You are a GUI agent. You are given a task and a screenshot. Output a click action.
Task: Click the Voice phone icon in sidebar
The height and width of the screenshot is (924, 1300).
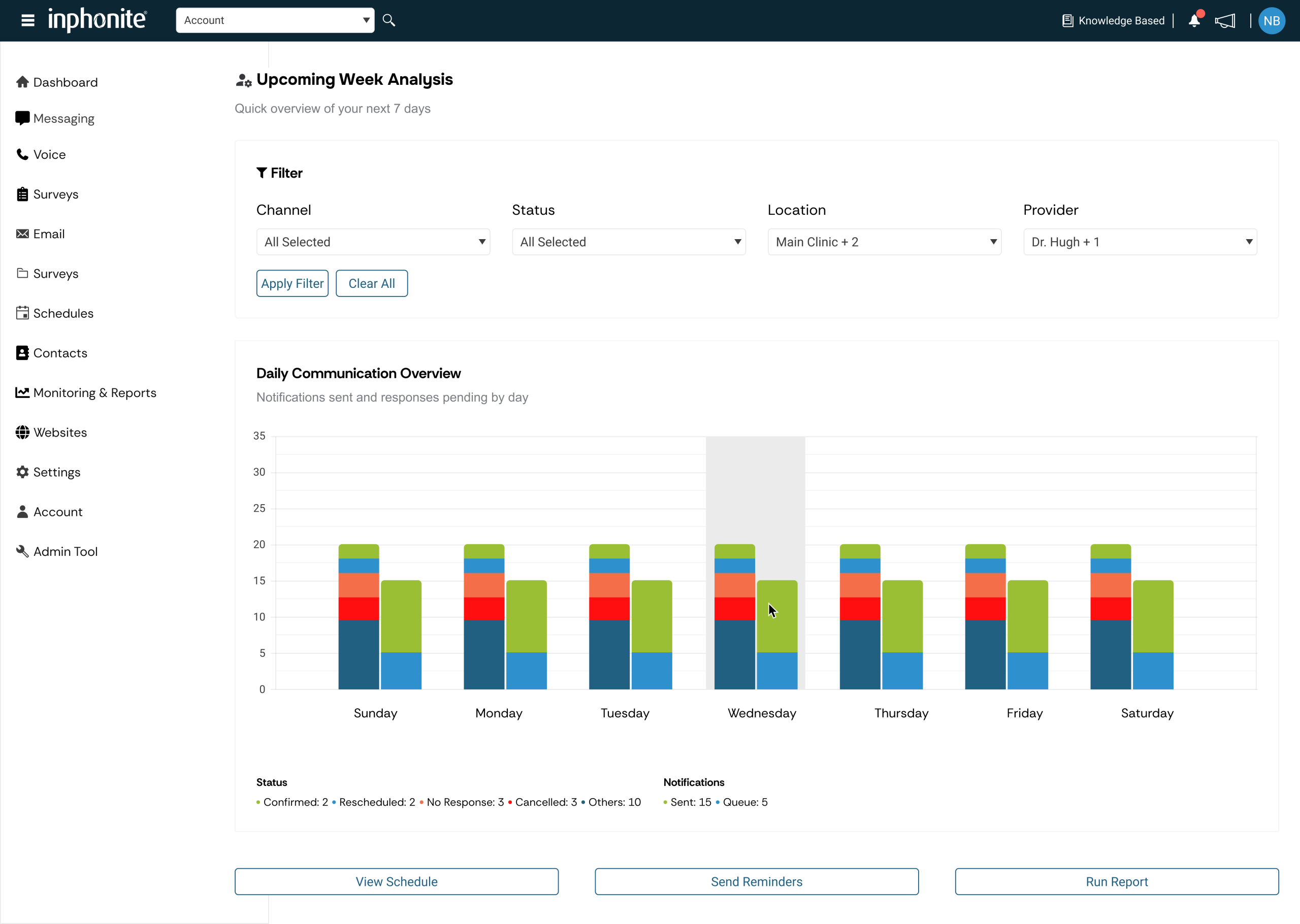[x=22, y=154]
